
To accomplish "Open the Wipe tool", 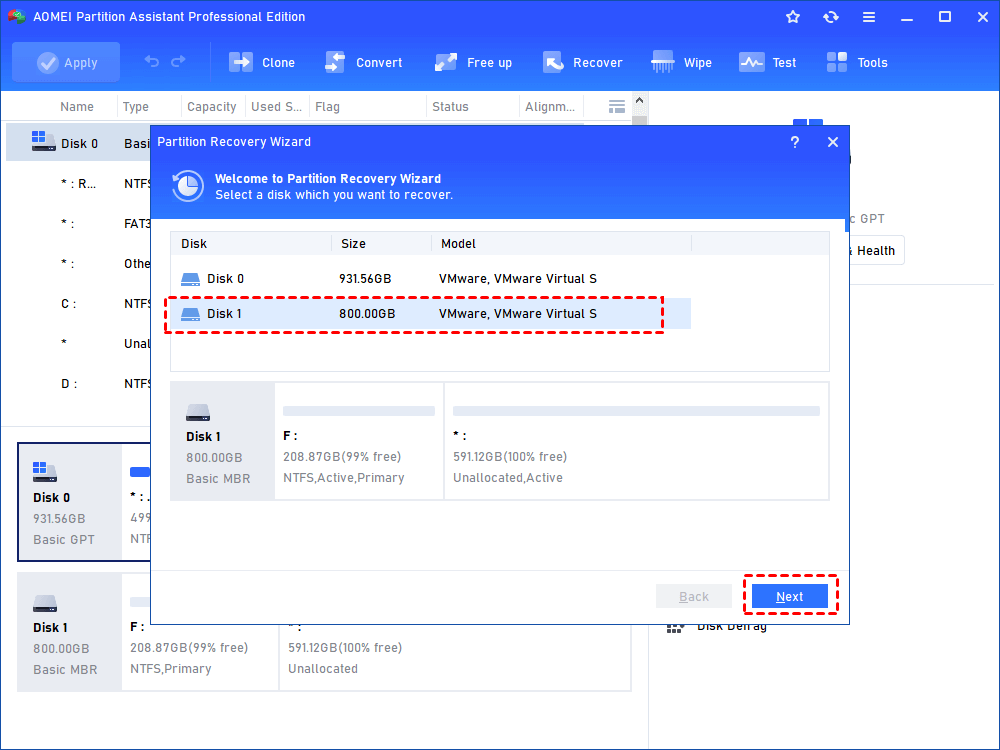I will [x=681, y=62].
